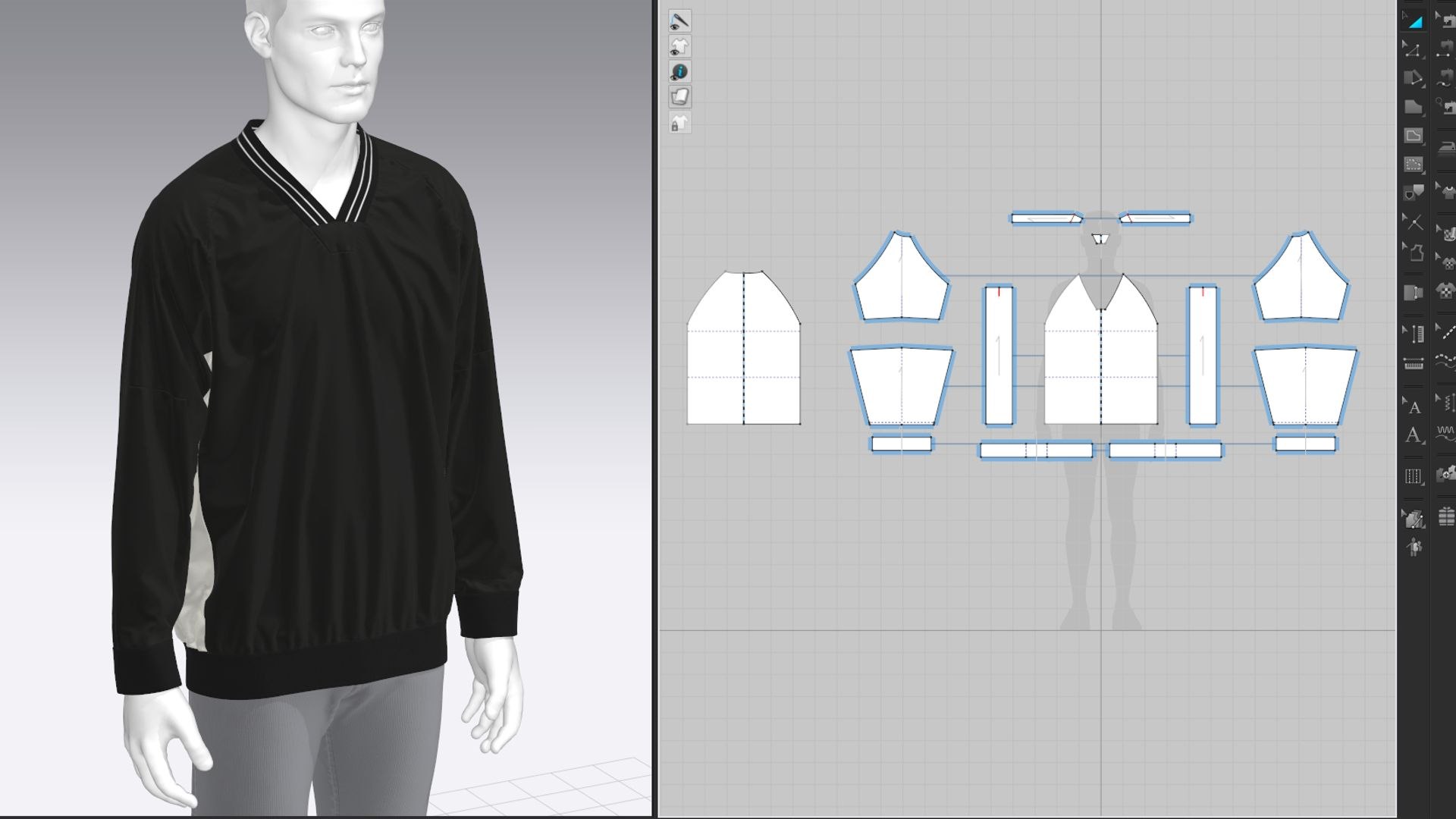Select the Trace pattern outline tool

click(x=1414, y=251)
